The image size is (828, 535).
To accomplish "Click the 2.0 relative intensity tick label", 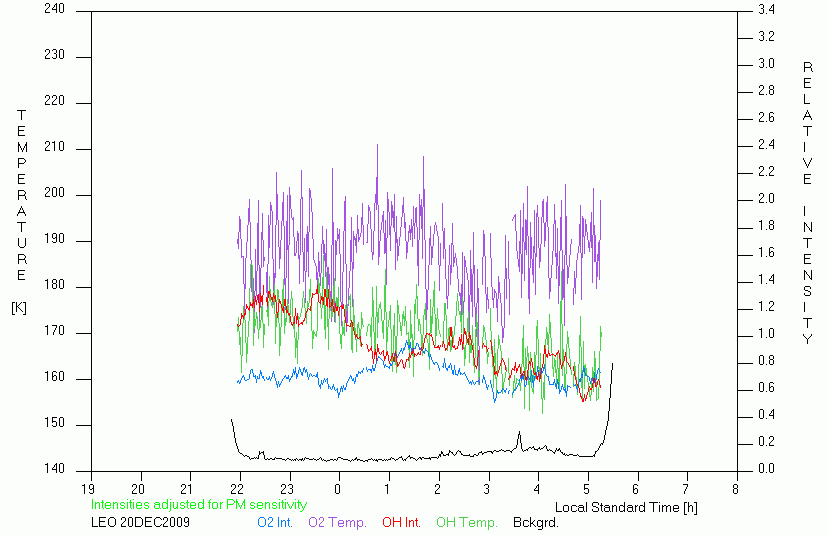I will pyautogui.click(x=766, y=199).
